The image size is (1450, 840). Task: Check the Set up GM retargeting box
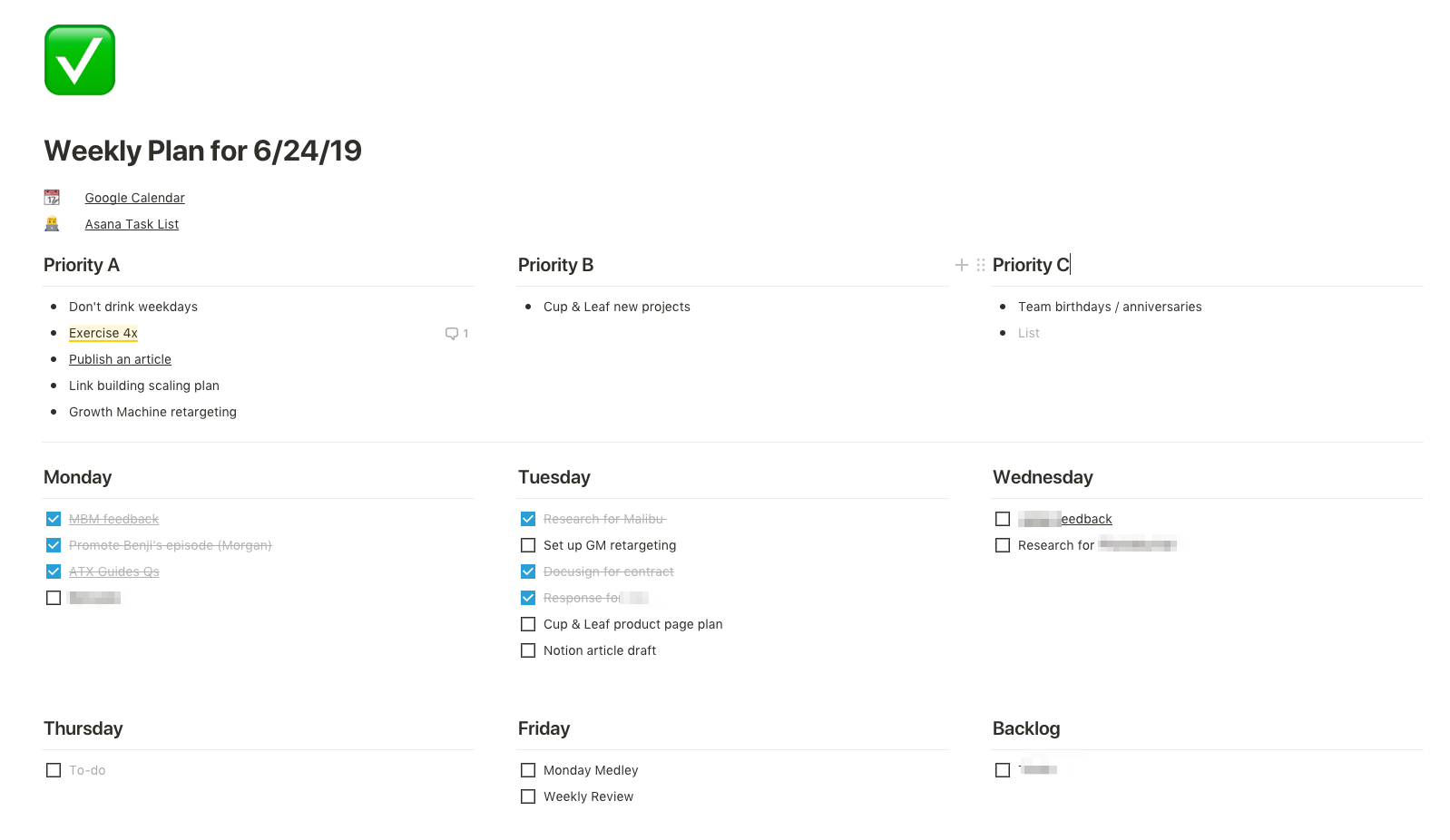coord(528,545)
